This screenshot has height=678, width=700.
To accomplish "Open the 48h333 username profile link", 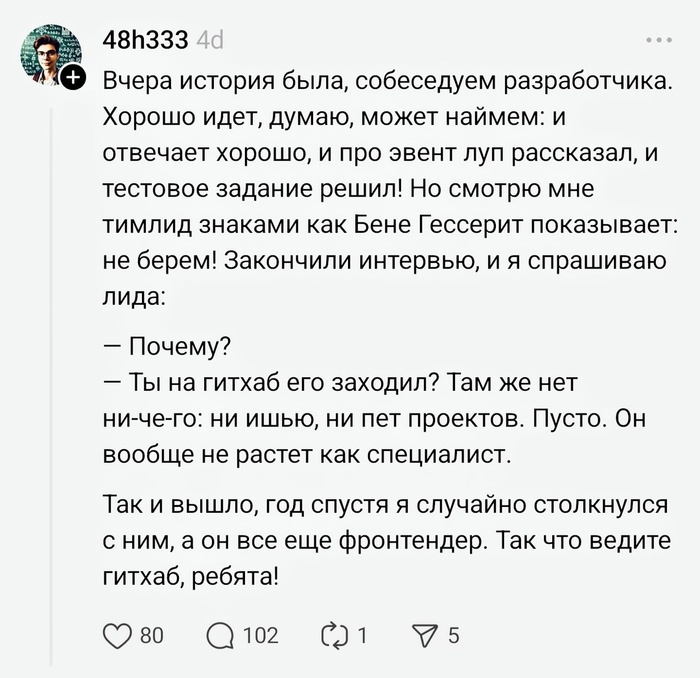I will coord(143,42).
